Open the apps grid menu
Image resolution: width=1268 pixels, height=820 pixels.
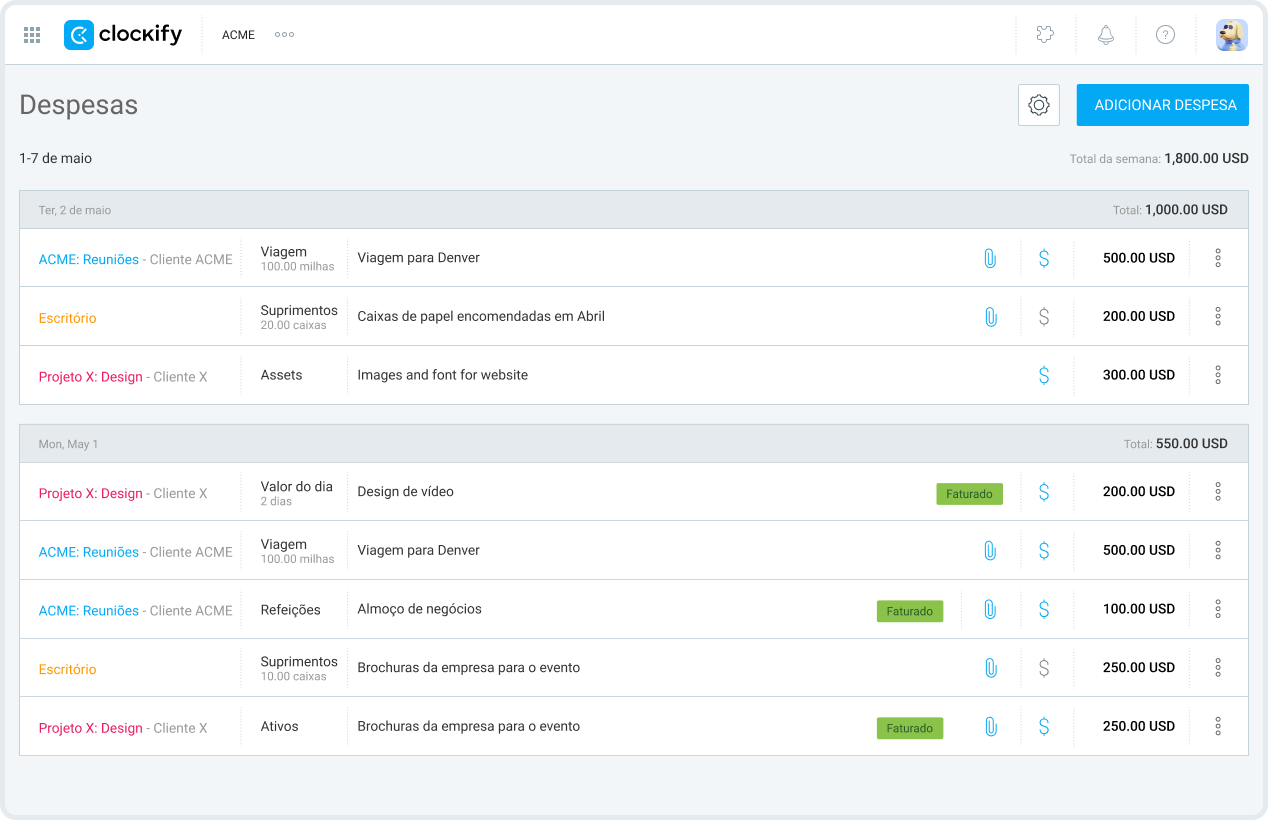[32, 35]
